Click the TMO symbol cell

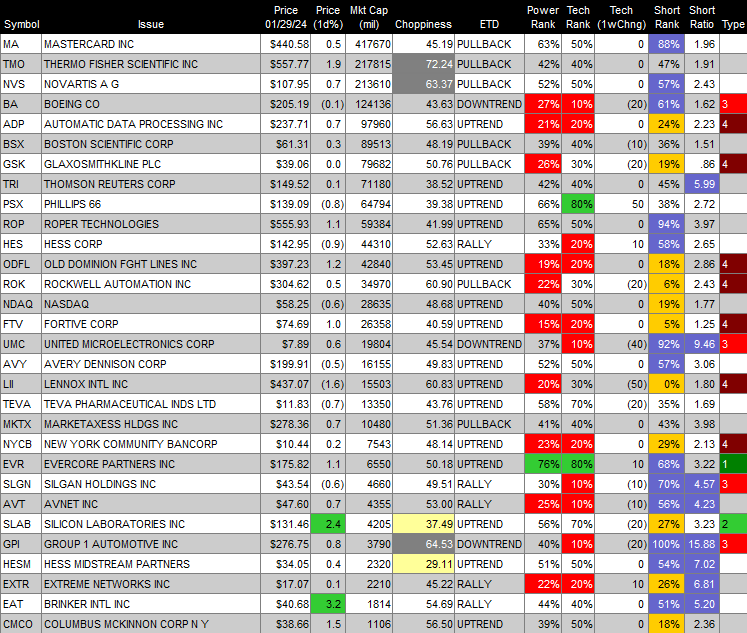[x=21, y=64]
